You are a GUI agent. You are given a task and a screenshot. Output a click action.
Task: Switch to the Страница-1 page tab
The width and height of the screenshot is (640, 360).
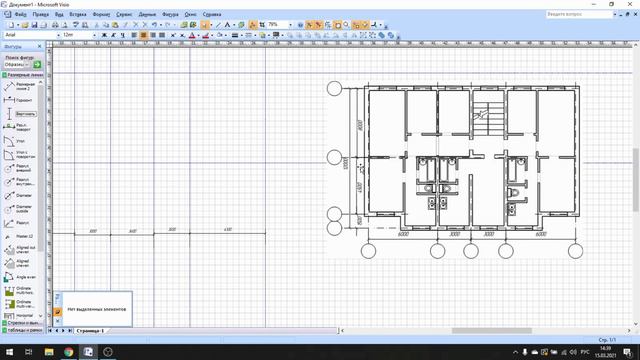(90, 331)
